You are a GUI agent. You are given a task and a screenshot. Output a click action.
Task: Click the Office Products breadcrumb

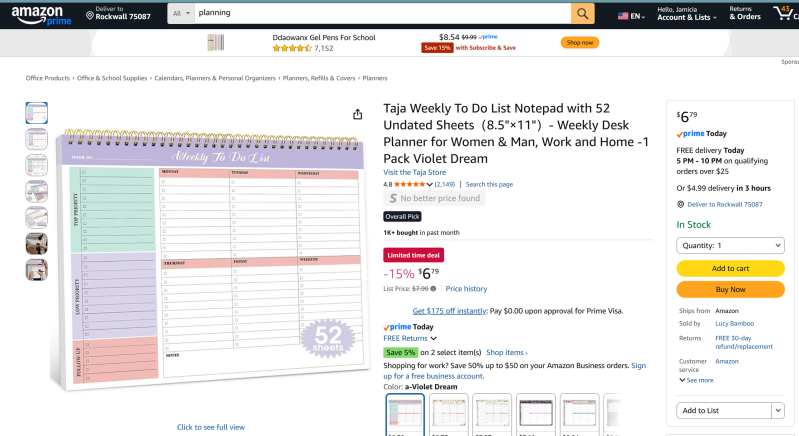tap(47, 78)
